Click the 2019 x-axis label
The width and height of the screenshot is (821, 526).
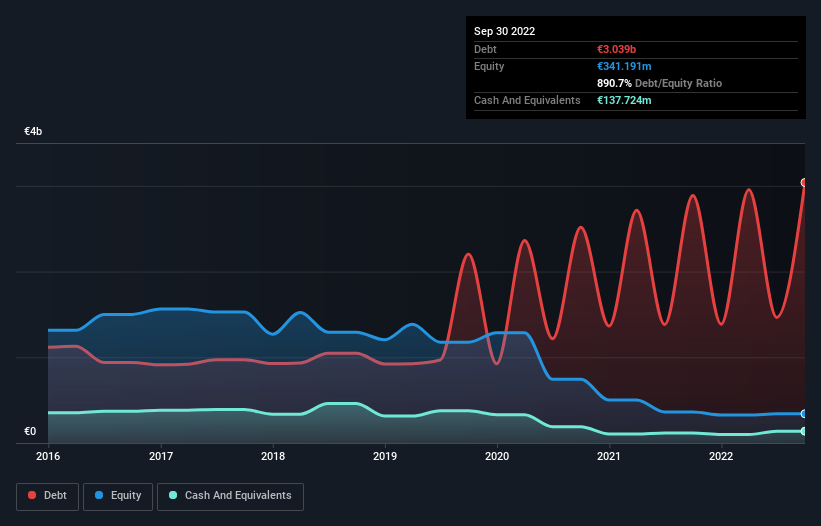point(385,456)
